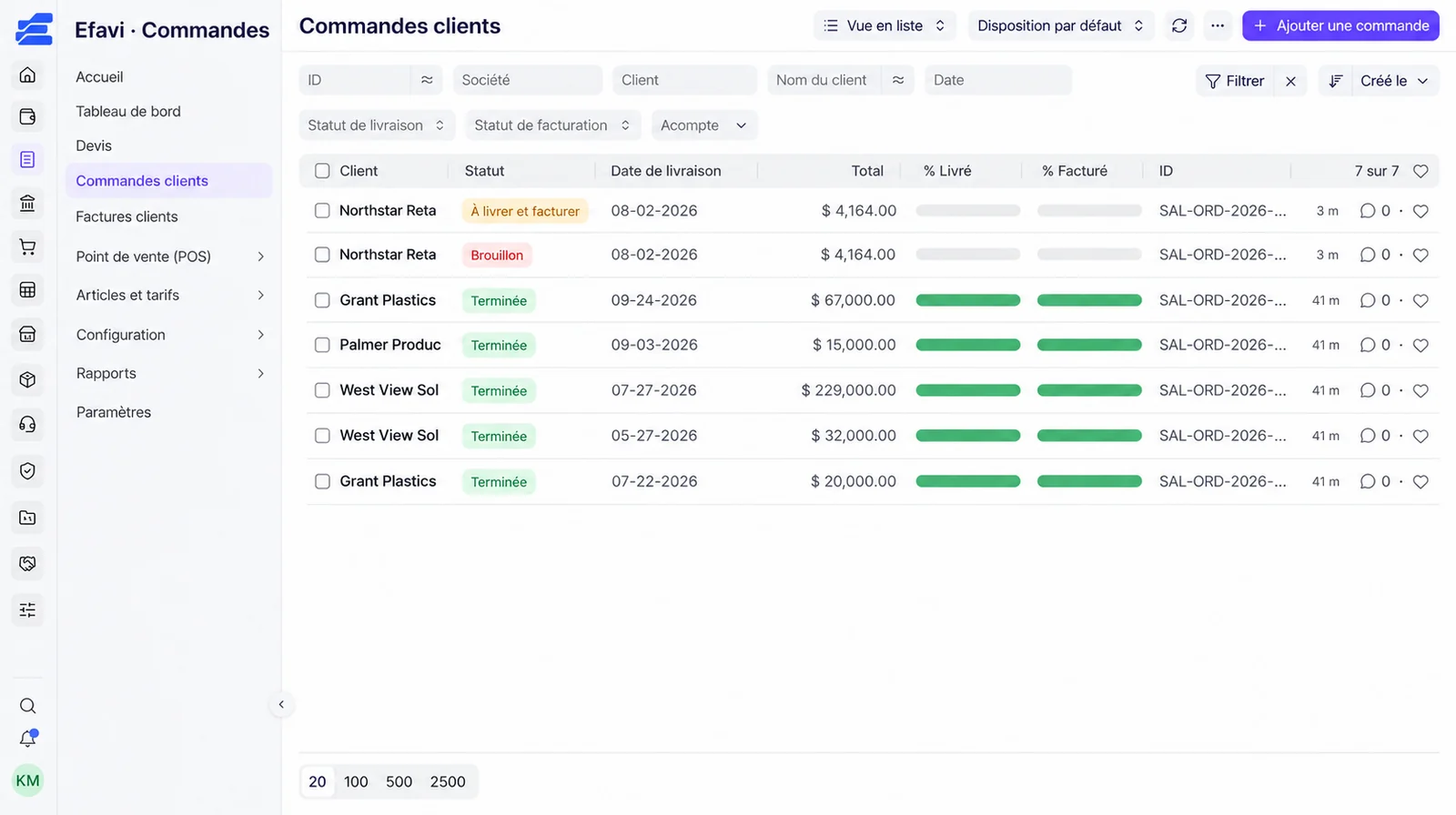This screenshot has height=815, width=1456.
Task: Focus the Nom du client filter field
Action: (x=824, y=80)
